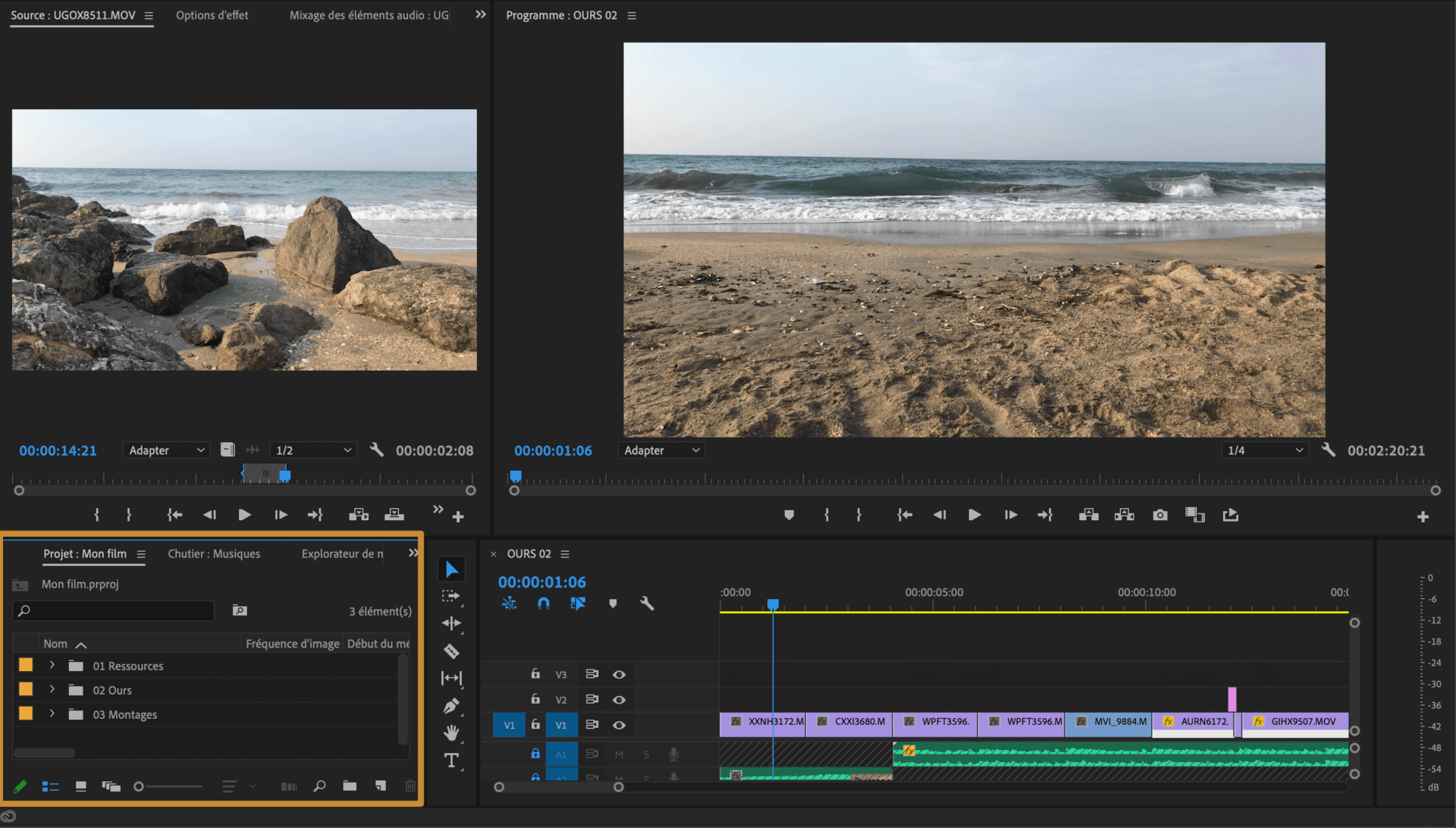Show hidden Source panel tabs chevron
The height and width of the screenshot is (828, 1456).
[x=480, y=14]
